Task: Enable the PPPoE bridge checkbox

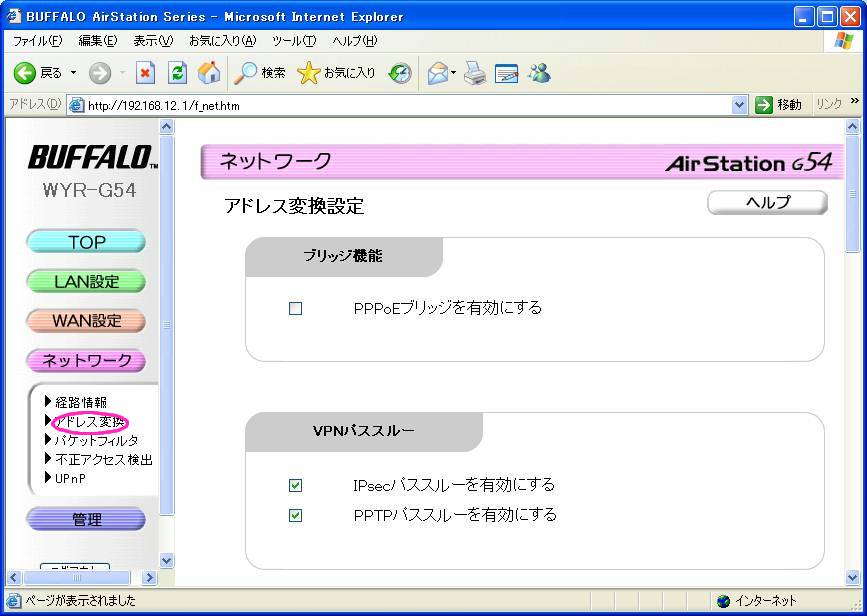Action: (295, 309)
